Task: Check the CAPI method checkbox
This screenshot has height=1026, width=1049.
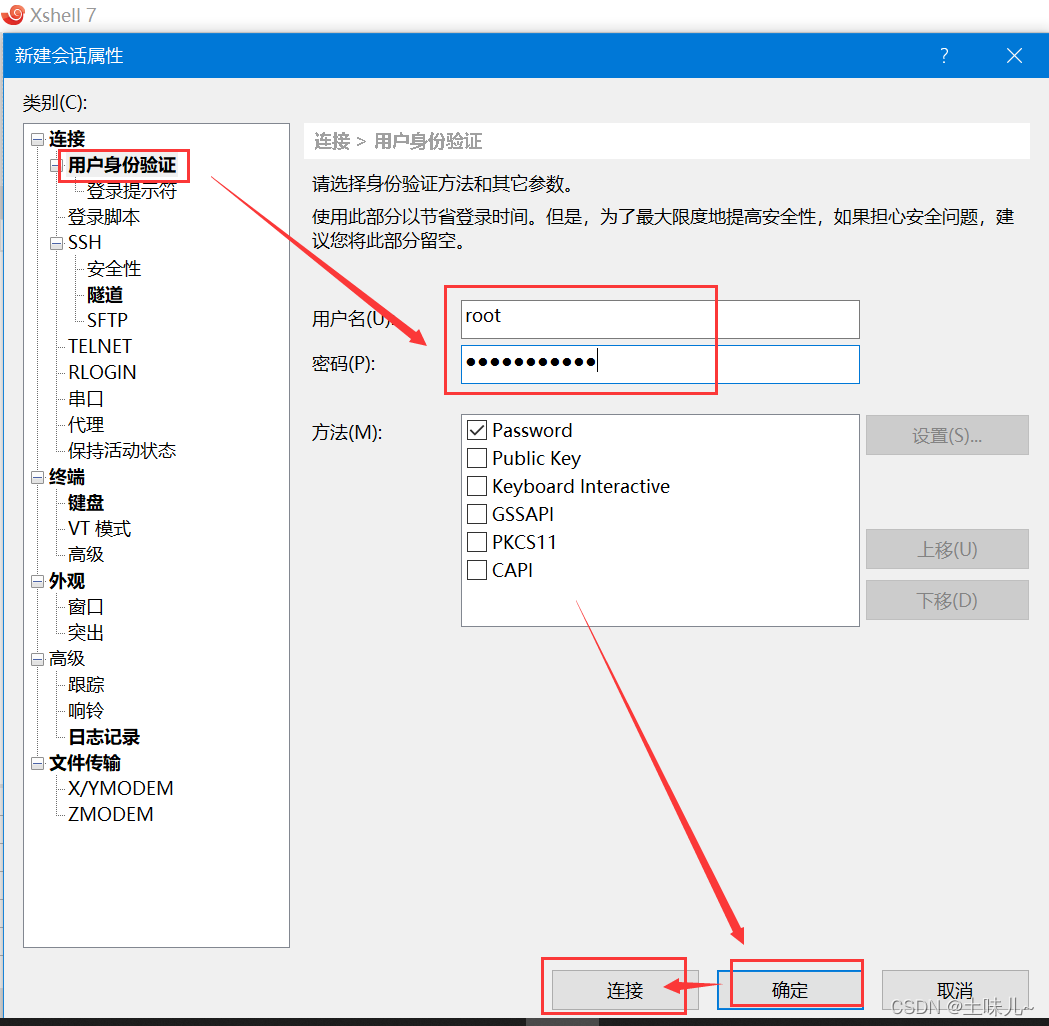Action: click(477, 571)
